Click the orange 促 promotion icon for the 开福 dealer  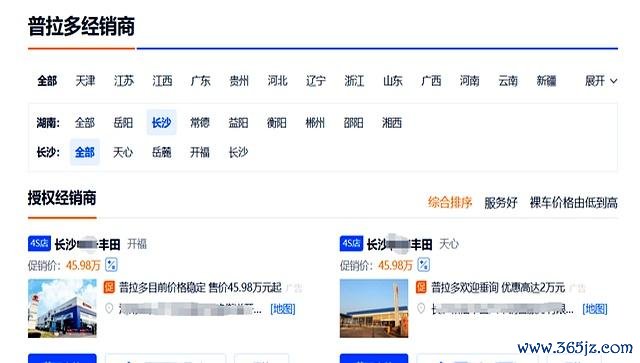(x=109, y=287)
